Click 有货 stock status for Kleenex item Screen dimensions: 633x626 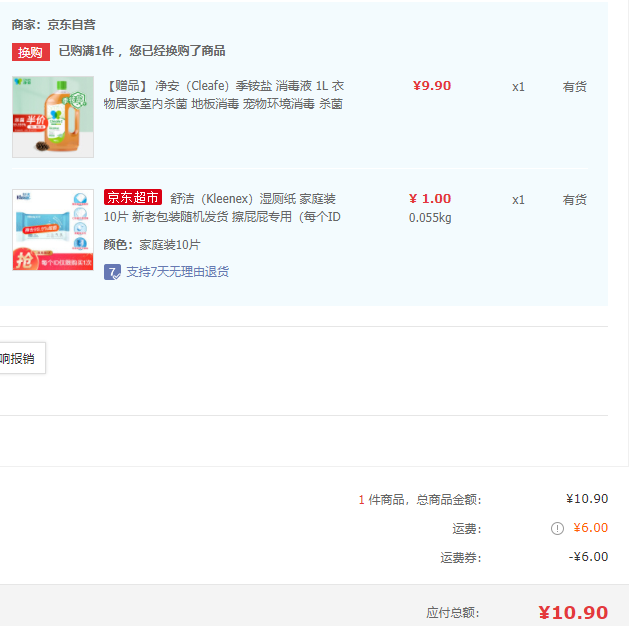coord(574,199)
